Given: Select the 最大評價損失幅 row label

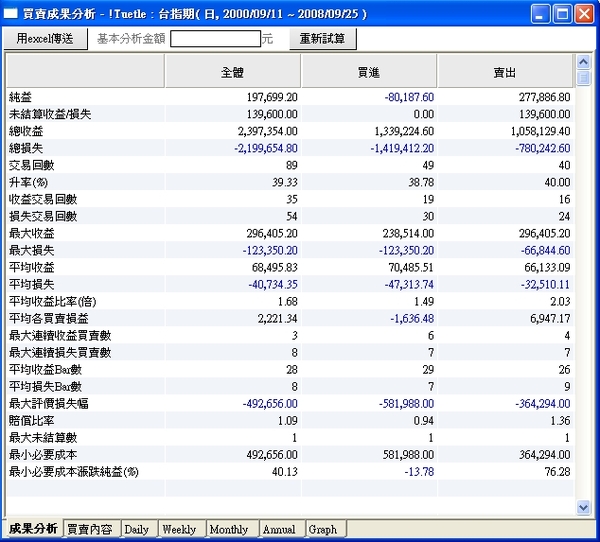Looking at the screenshot, I should coord(49,403).
